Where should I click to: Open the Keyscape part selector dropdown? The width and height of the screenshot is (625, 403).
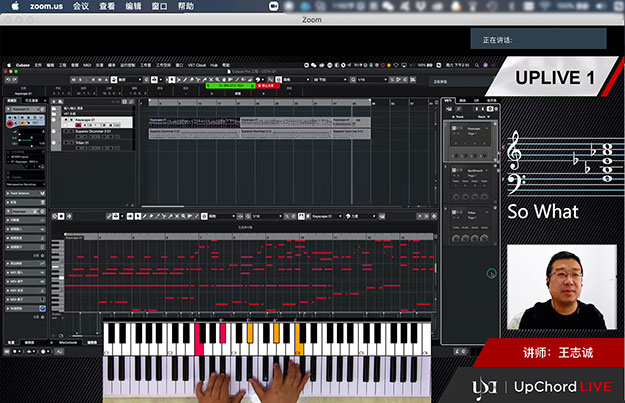point(323,215)
